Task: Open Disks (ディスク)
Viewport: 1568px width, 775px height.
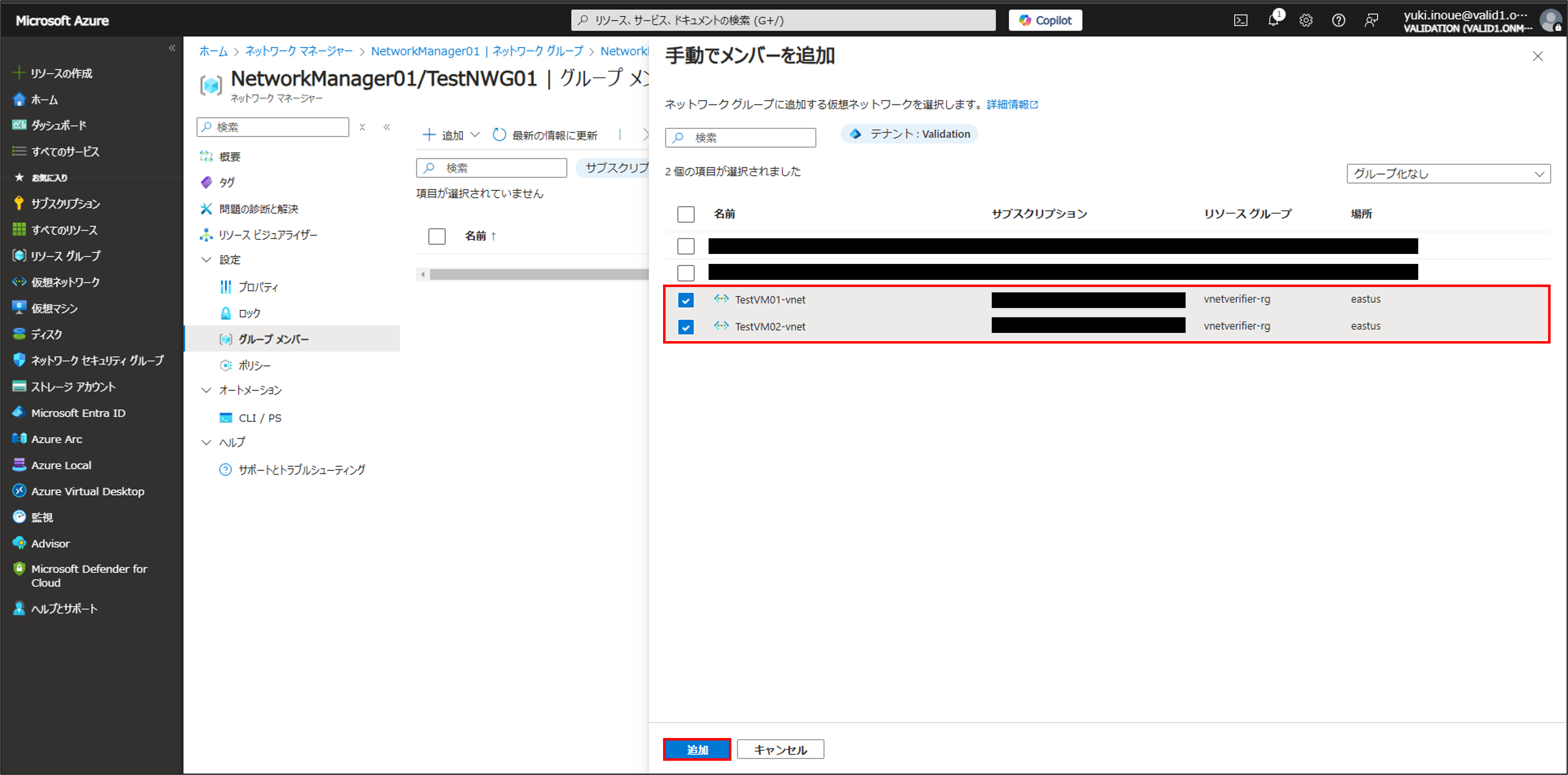Action: point(37,334)
